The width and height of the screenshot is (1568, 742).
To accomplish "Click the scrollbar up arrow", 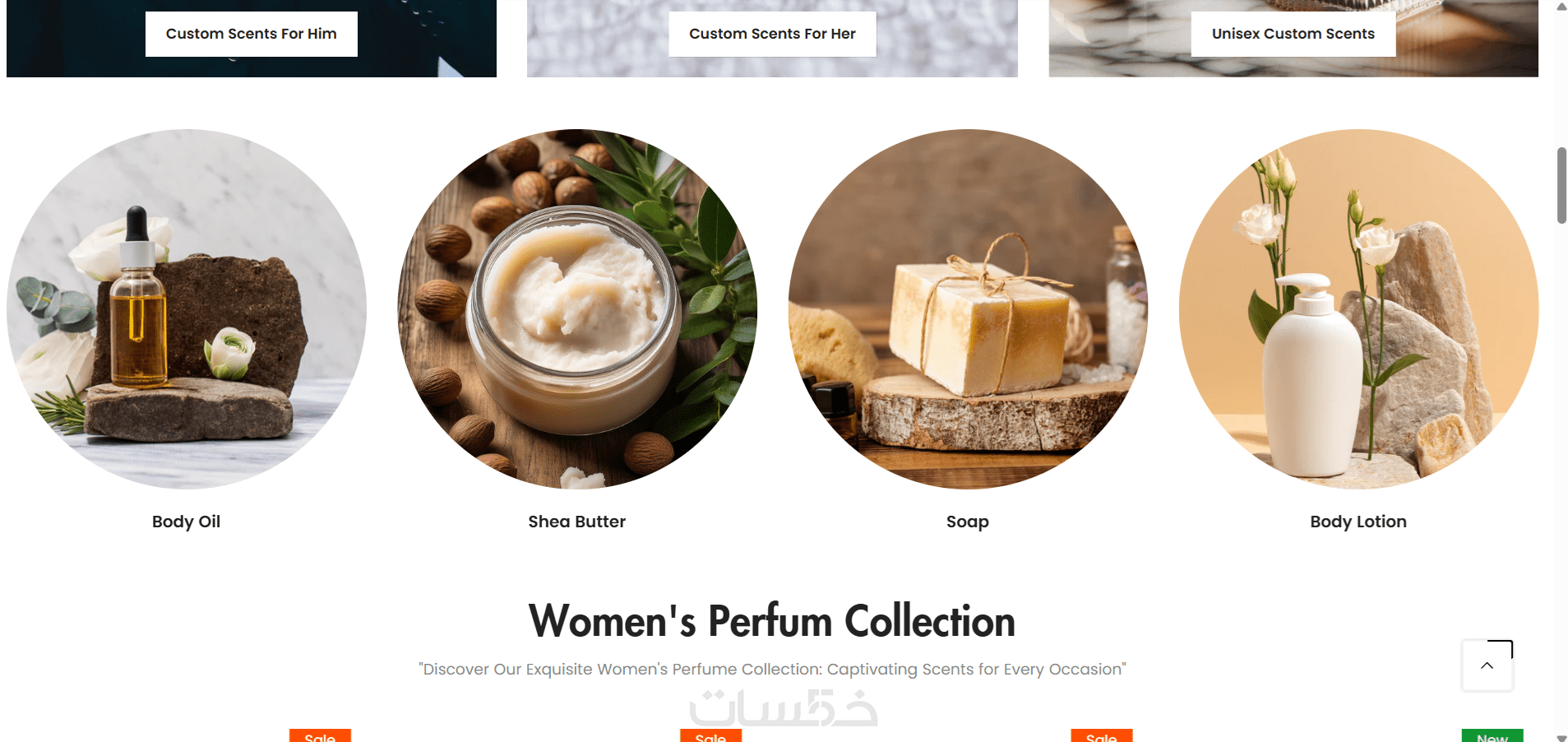I will pyautogui.click(x=1561, y=7).
